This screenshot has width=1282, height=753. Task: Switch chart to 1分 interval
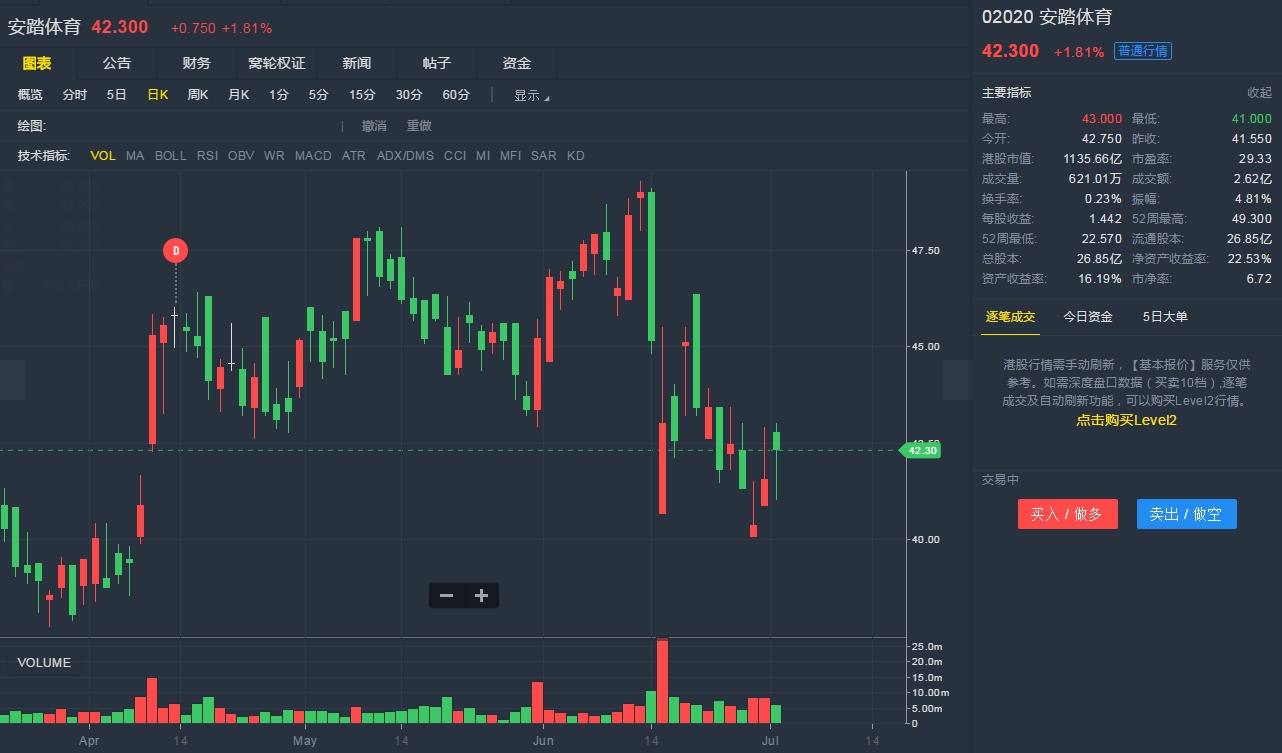279,95
